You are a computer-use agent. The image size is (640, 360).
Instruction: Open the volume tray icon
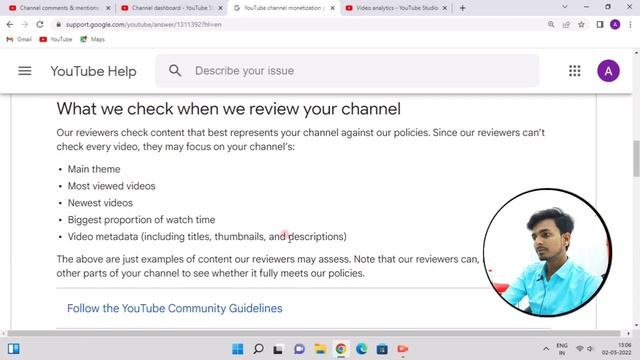pyautogui.click(x=590, y=349)
